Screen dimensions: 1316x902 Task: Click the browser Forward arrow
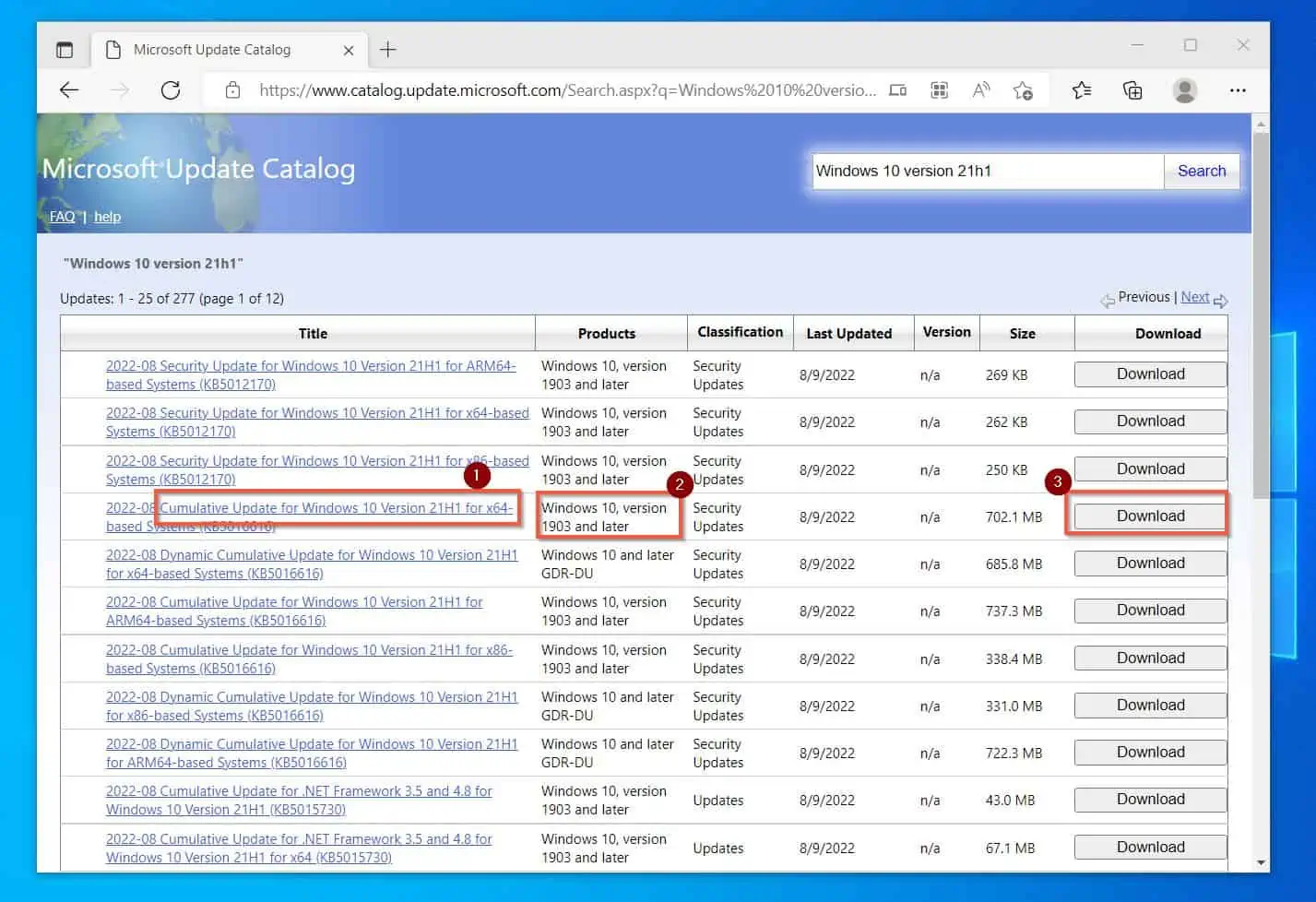[120, 90]
